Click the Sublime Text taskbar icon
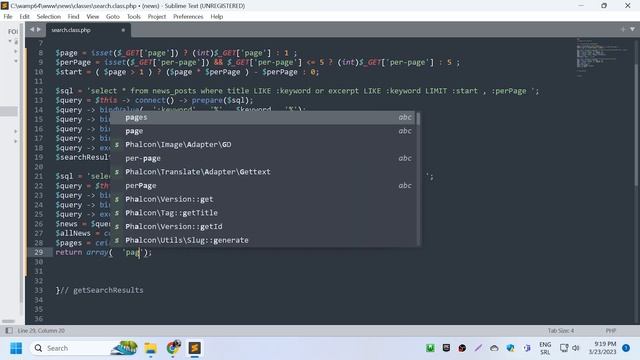Screen dimensions: 640x360 195,348
